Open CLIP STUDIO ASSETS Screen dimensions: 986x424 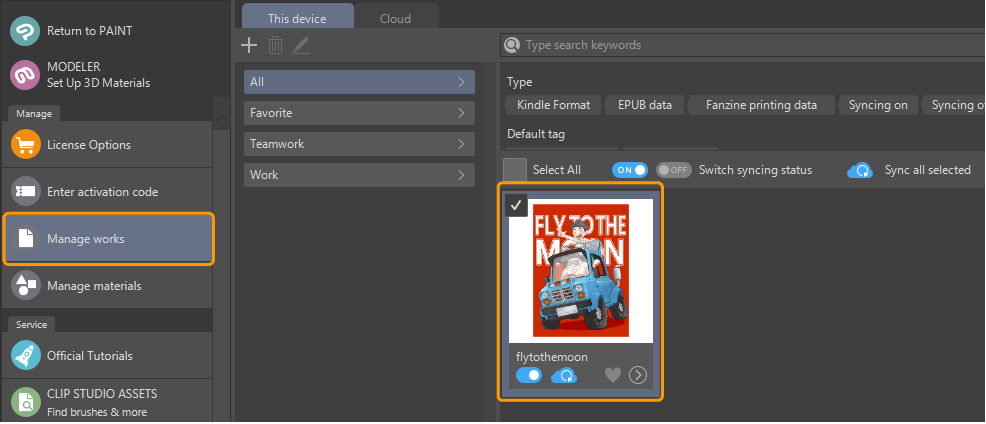click(107, 403)
